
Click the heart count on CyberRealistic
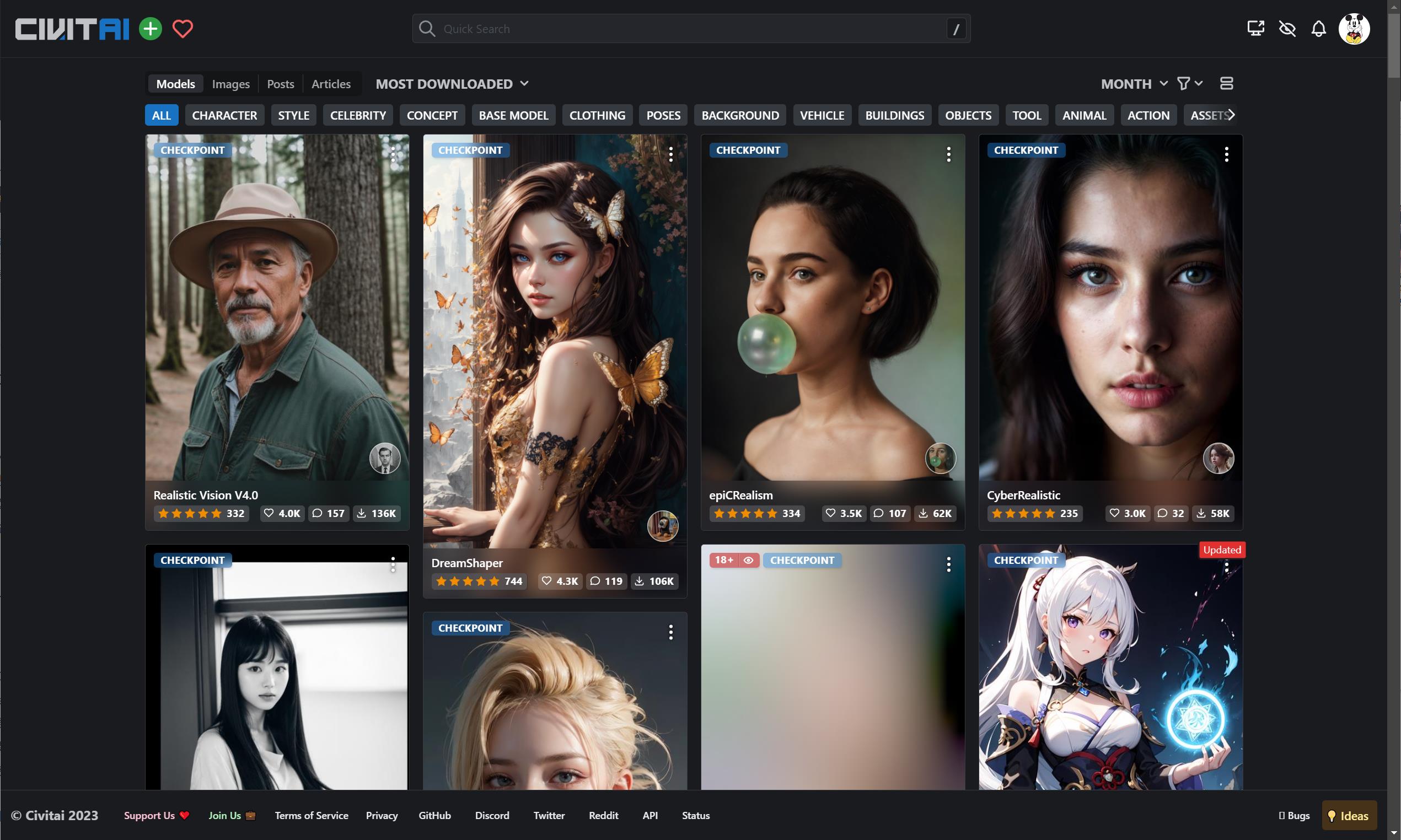(x=1128, y=513)
